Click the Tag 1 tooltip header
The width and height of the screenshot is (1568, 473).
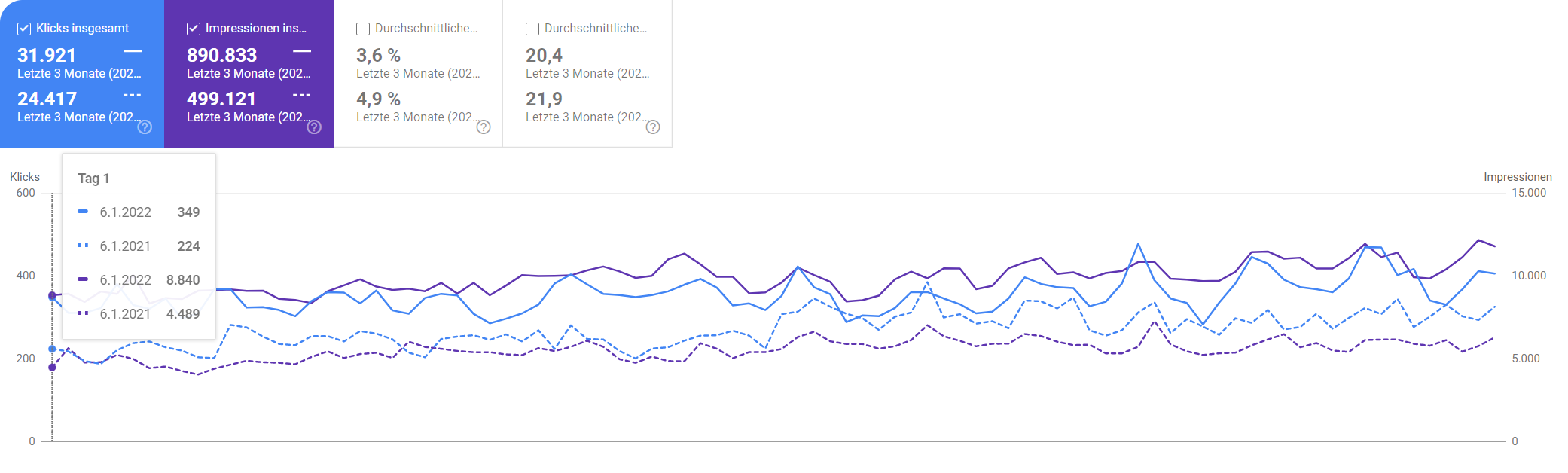tap(93, 179)
